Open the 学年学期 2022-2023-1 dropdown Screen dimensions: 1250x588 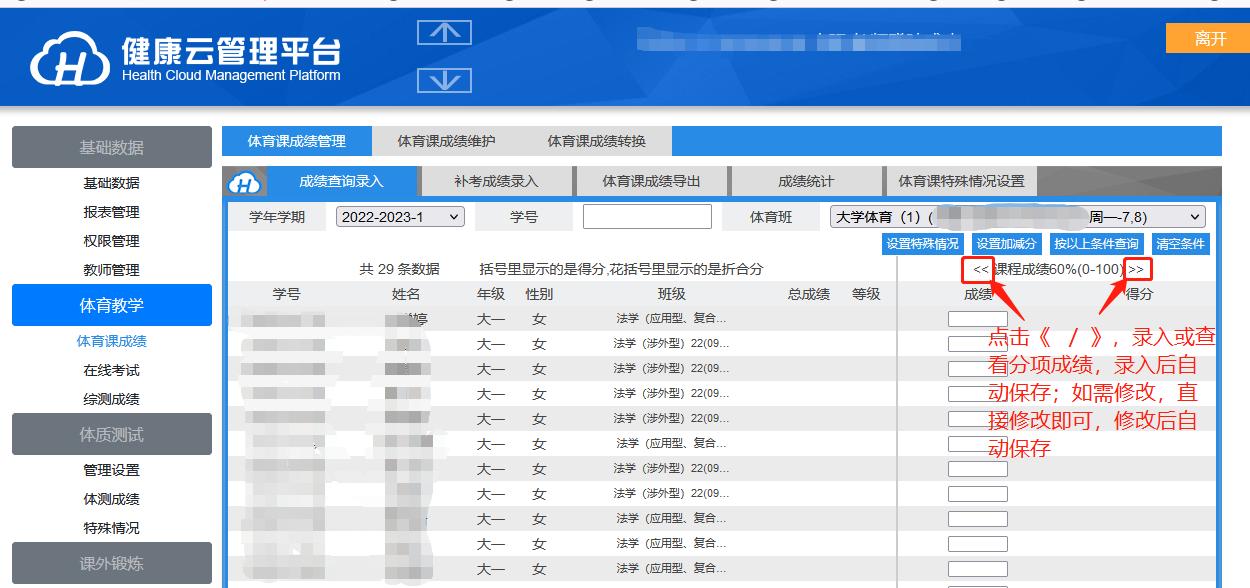click(x=400, y=217)
